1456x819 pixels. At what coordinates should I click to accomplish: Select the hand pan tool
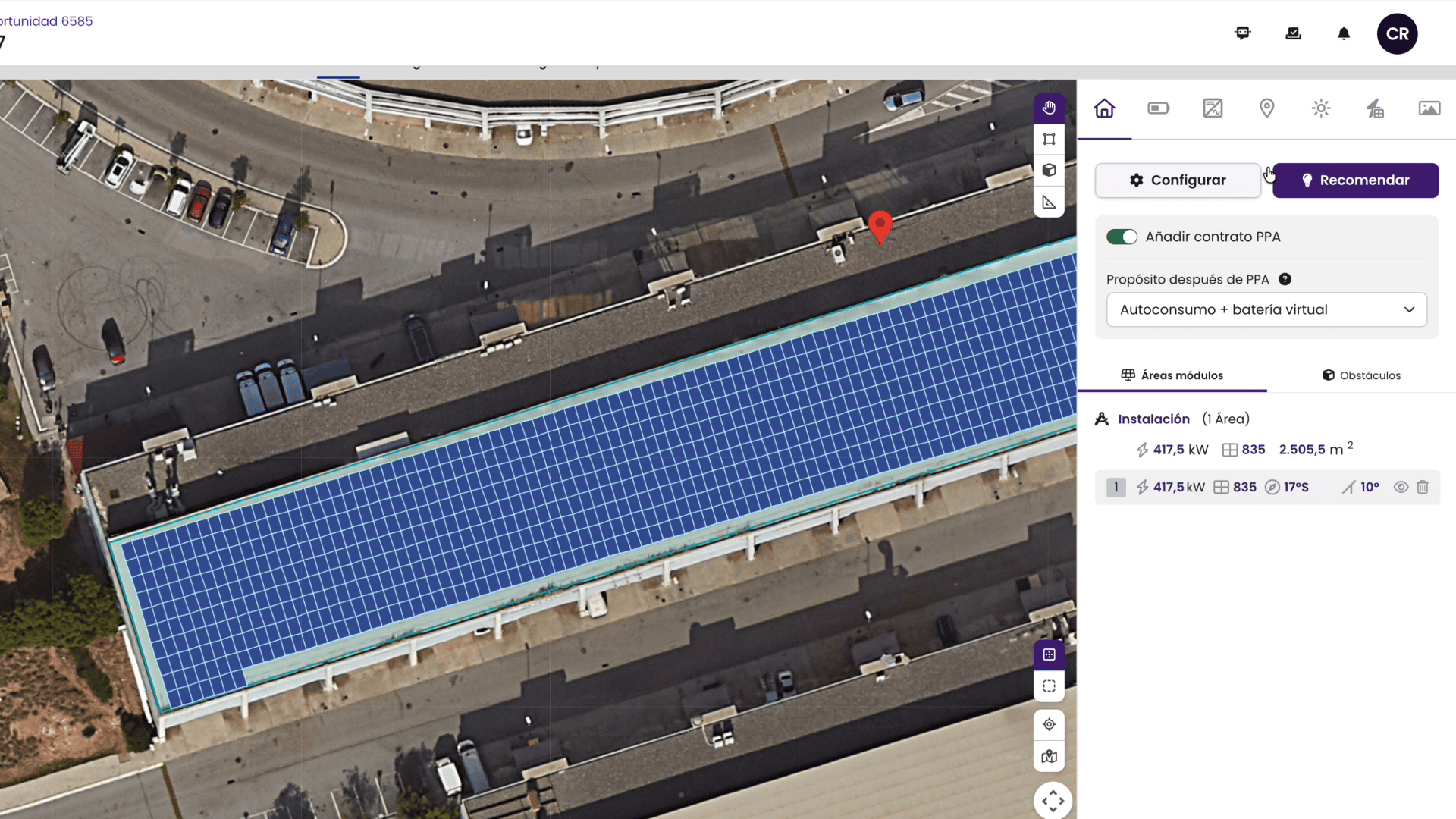point(1049,108)
